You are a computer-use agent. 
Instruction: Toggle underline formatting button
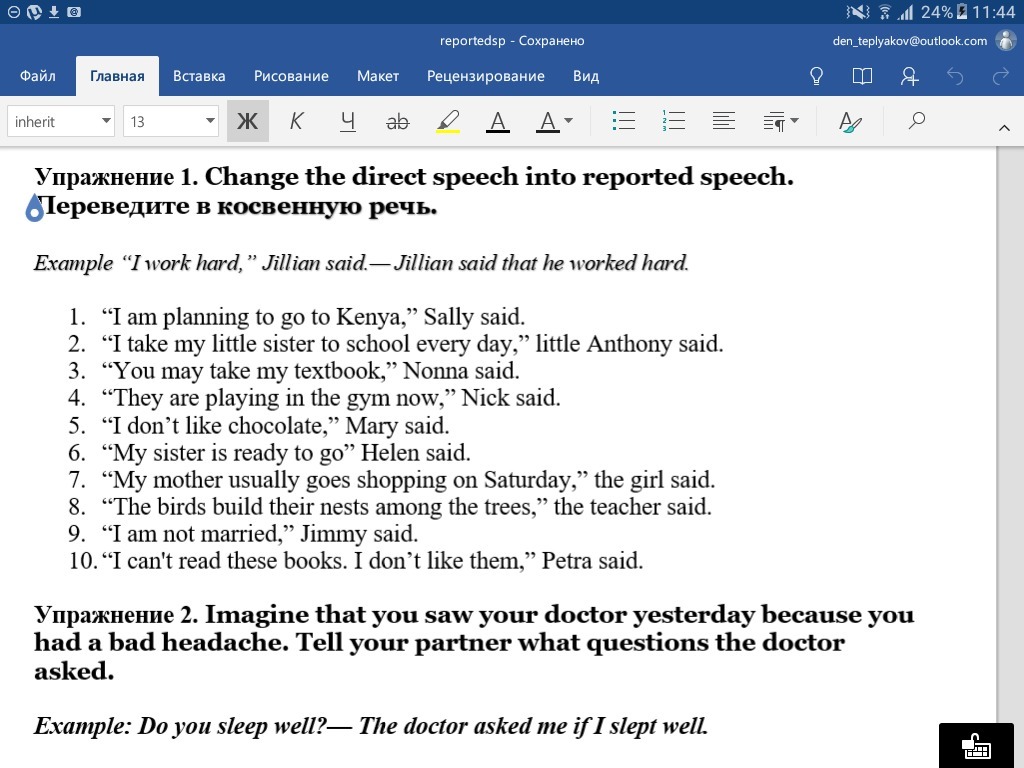[x=347, y=122]
